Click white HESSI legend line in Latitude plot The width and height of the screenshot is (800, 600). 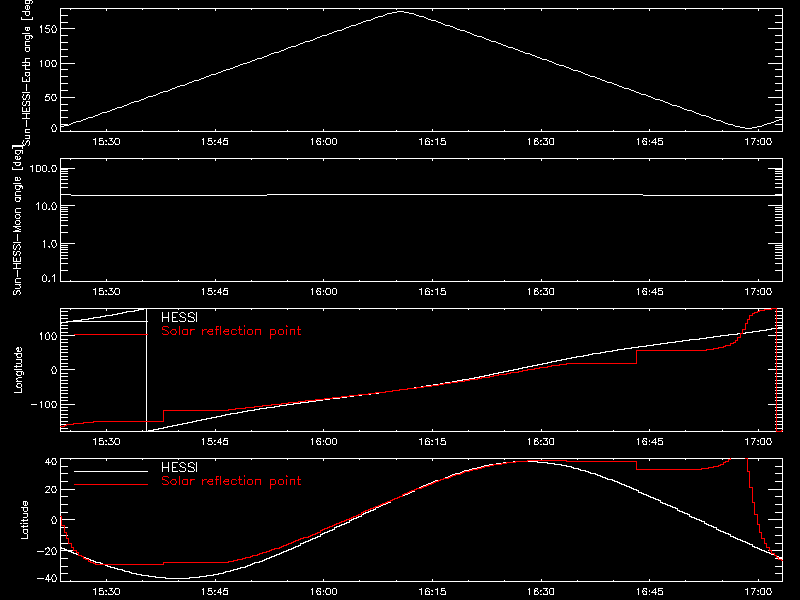pyautogui.click(x=111, y=471)
